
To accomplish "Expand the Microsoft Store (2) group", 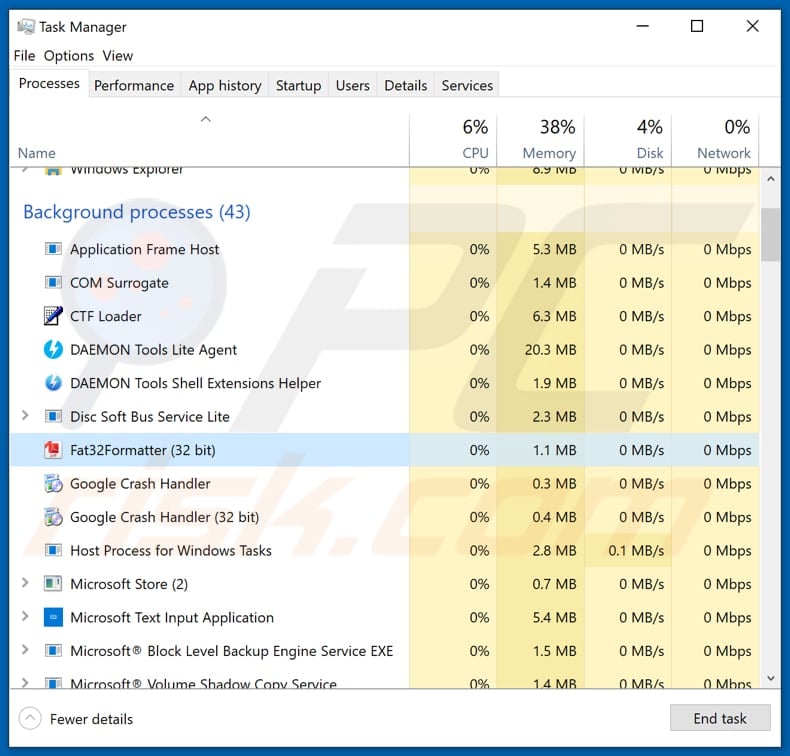I will click(x=25, y=583).
